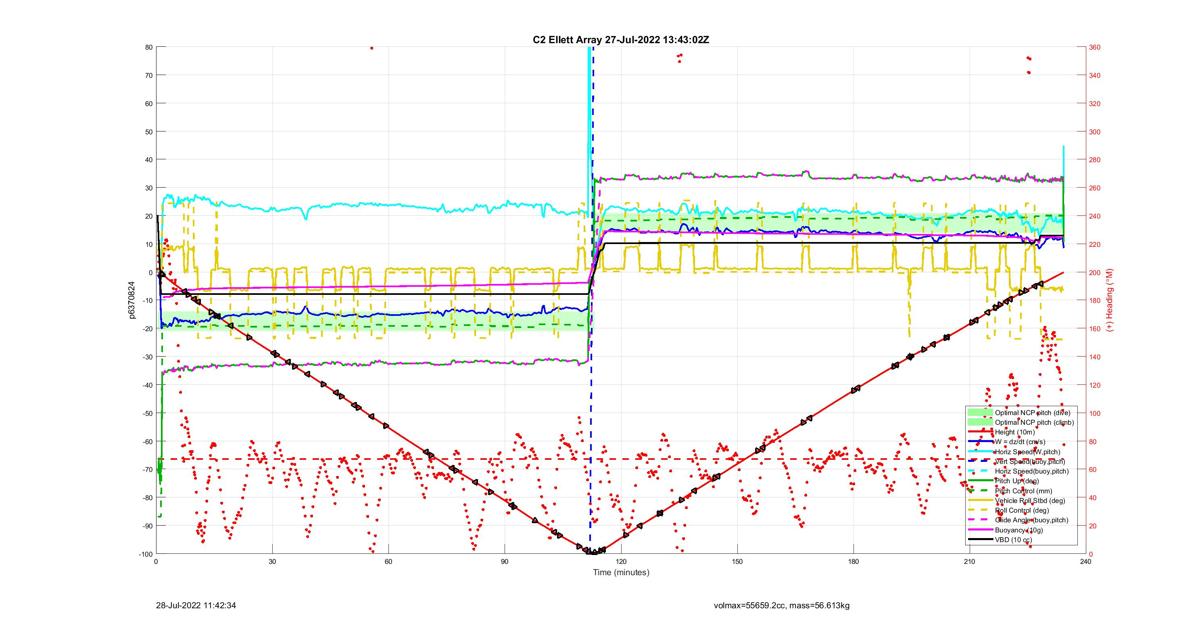
Task: Click the '(+) Heading (°M)' right axis label
Action: [x=1110, y=299]
